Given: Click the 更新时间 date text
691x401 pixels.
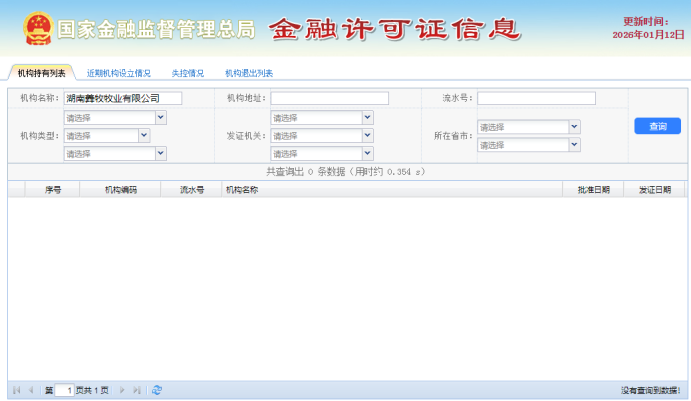Looking at the screenshot, I should 648,28.
